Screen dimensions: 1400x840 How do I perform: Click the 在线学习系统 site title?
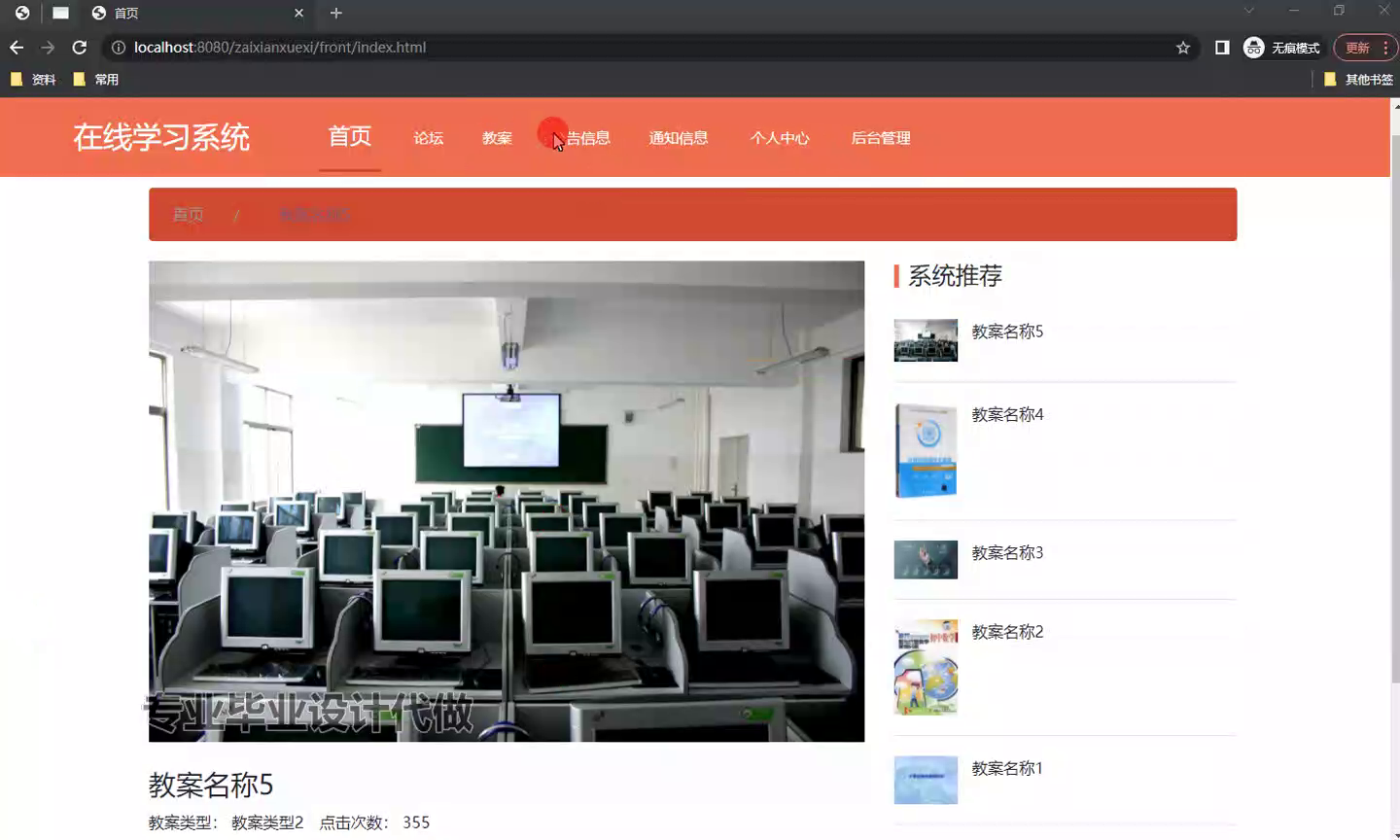coord(161,137)
